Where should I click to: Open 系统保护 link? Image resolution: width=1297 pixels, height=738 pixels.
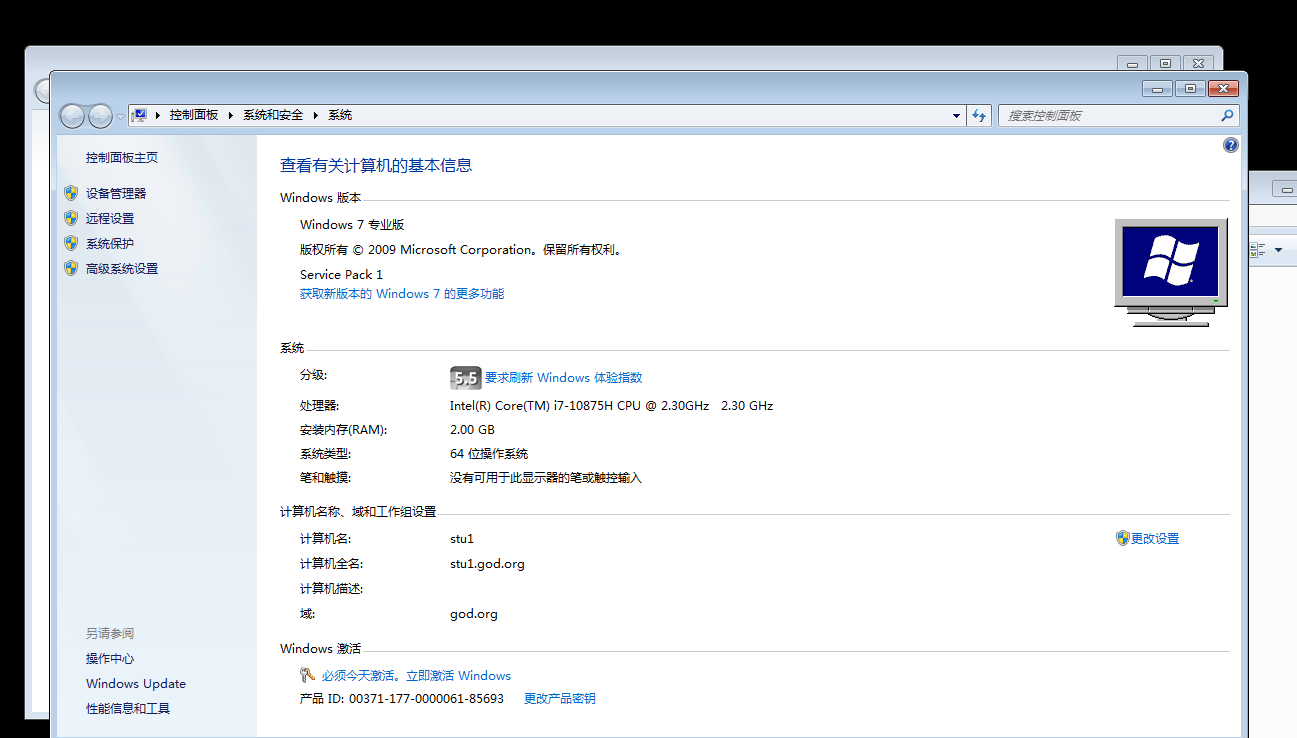point(110,244)
